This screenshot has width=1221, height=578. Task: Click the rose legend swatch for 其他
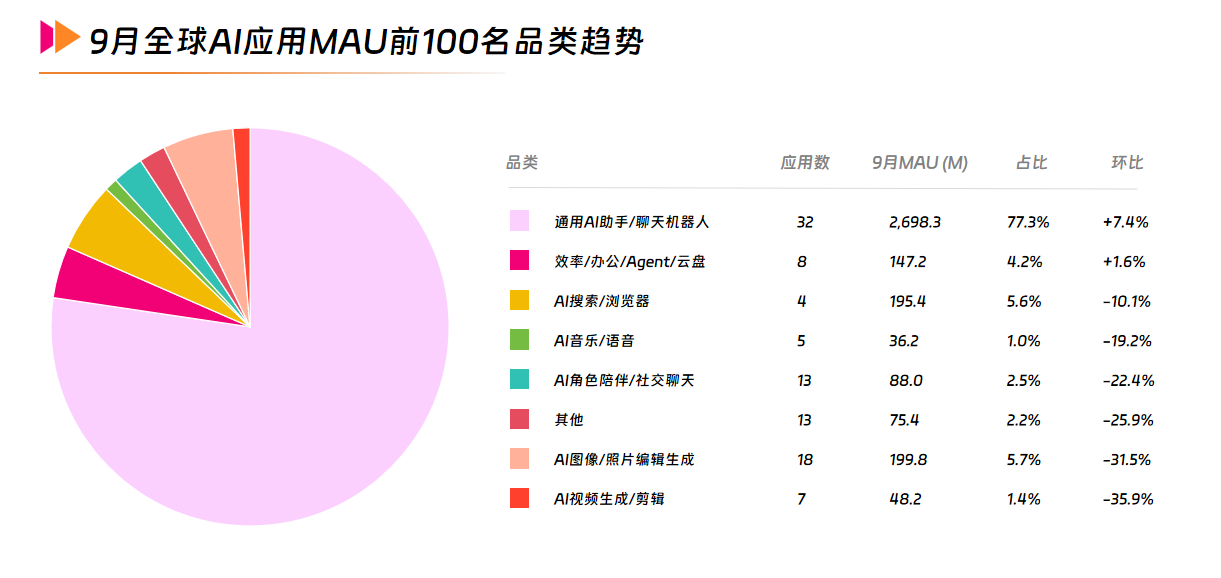tap(519, 419)
